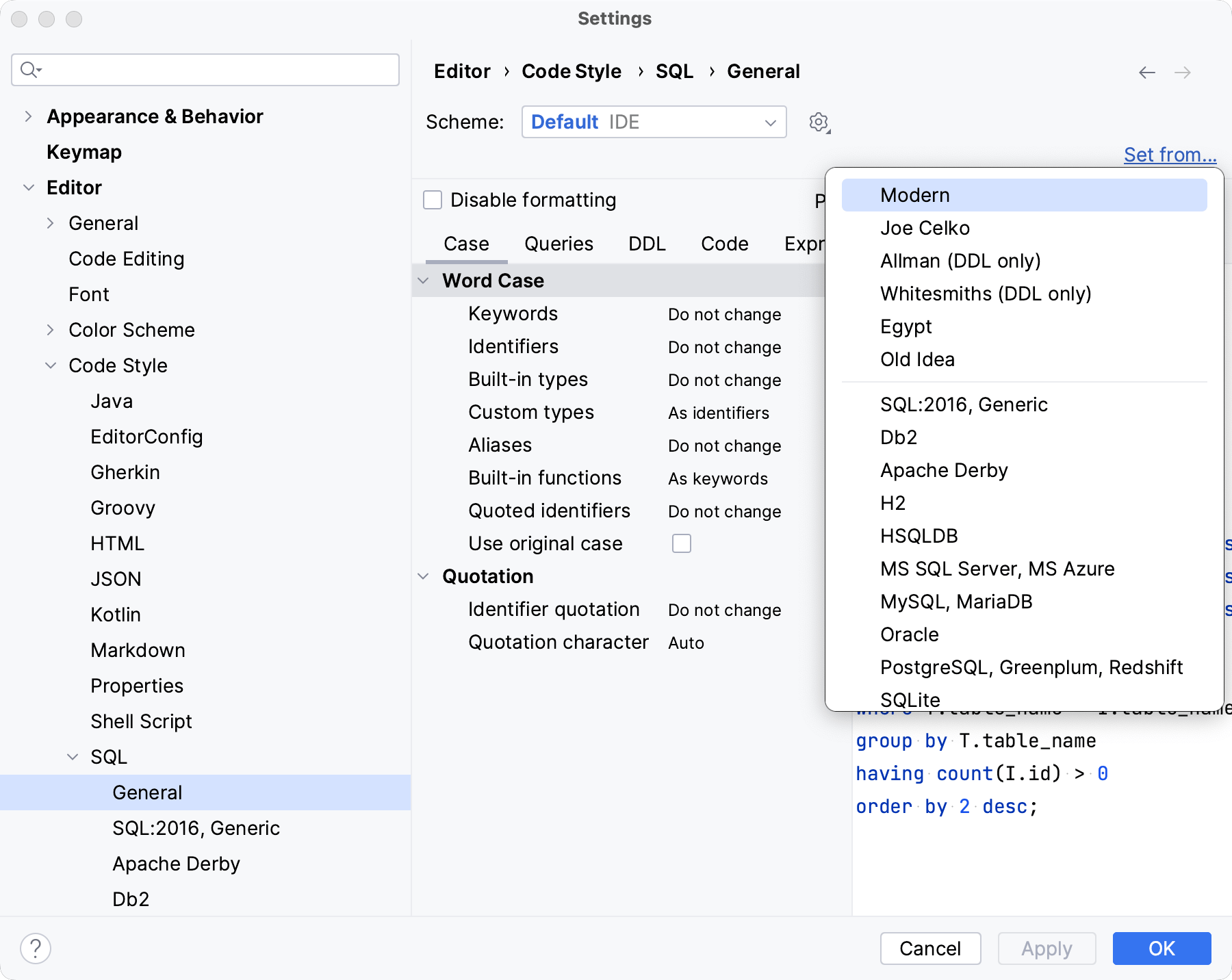Click the Apply button
Screen dimensions: 1232x980
[1046, 949]
